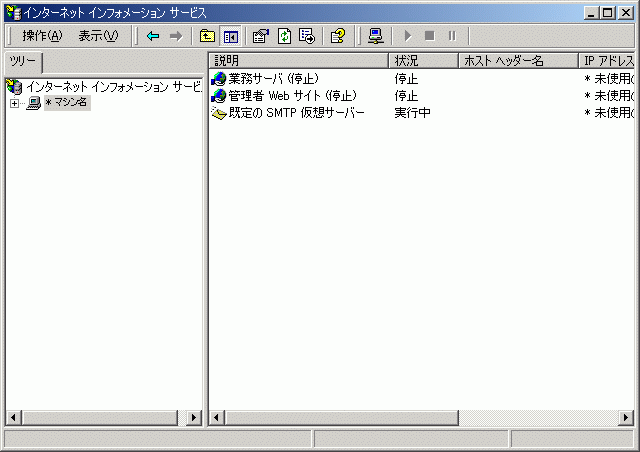Minimize the IIS console window
This screenshot has width=640, height=452.
(x=591, y=13)
